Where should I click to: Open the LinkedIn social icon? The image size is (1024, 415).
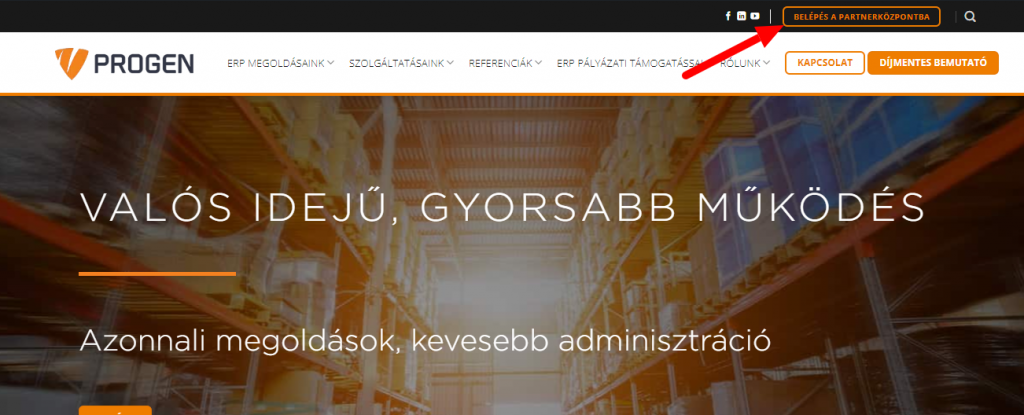tap(741, 16)
